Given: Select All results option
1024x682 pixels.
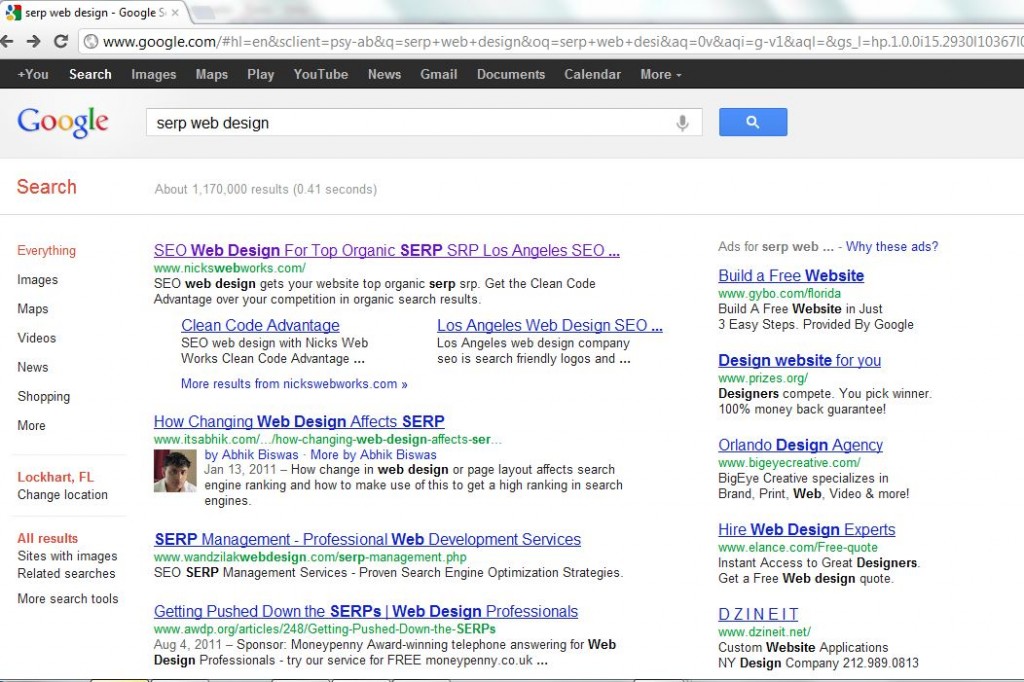Looking at the screenshot, I should [48, 538].
